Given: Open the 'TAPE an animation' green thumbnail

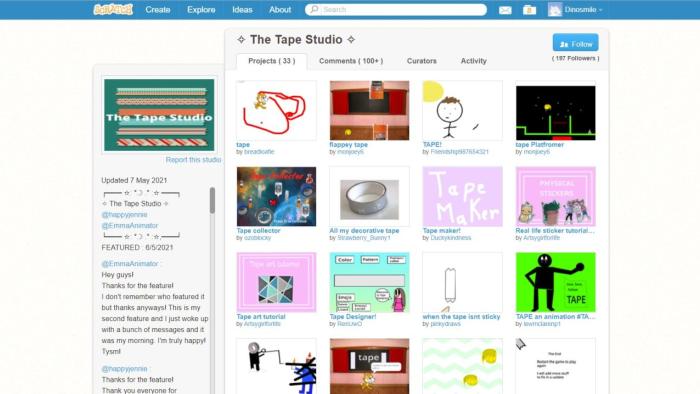Looking at the screenshot, I should pyautogui.click(x=555, y=282).
